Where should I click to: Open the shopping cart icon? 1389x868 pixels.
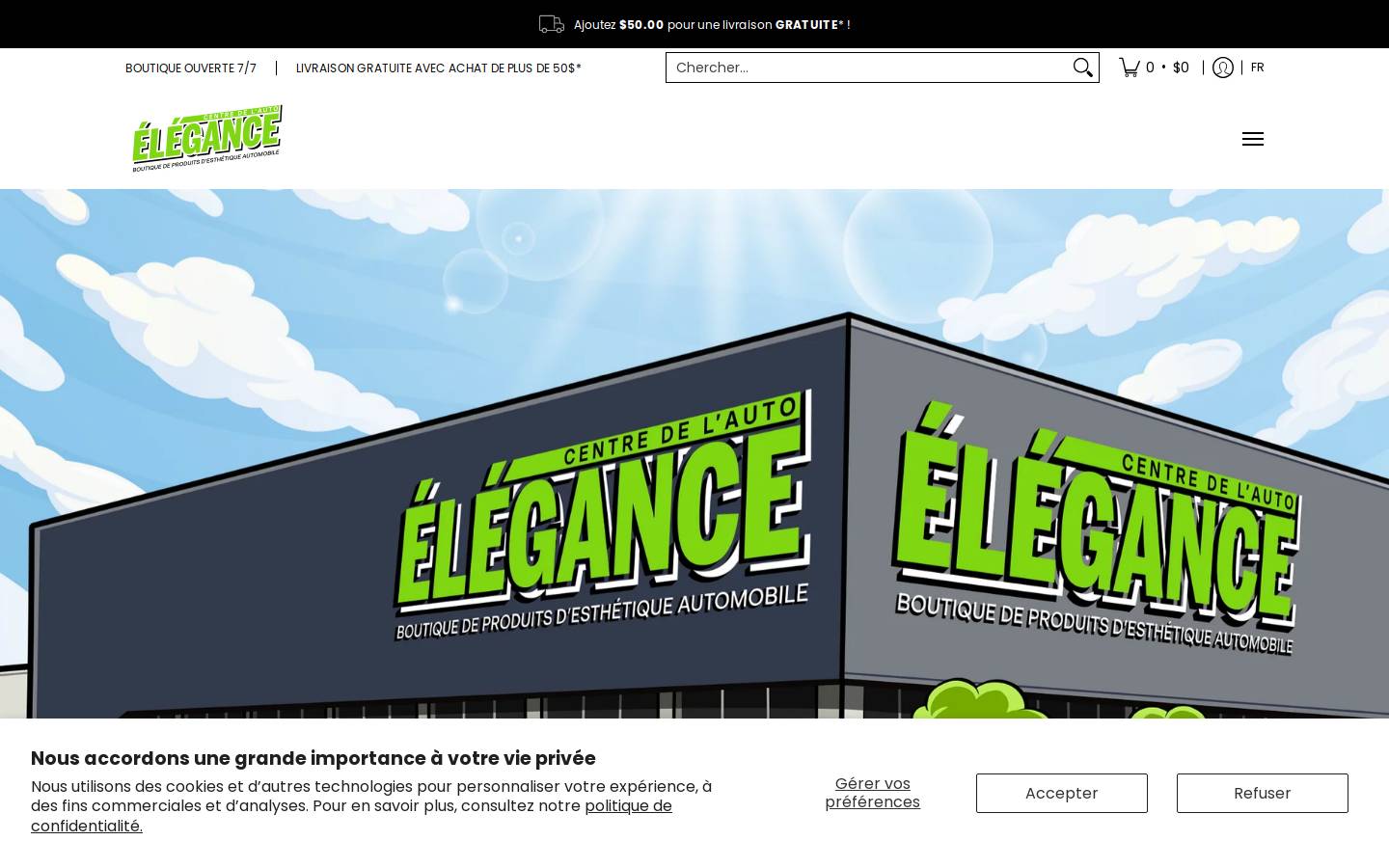coord(1130,68)
